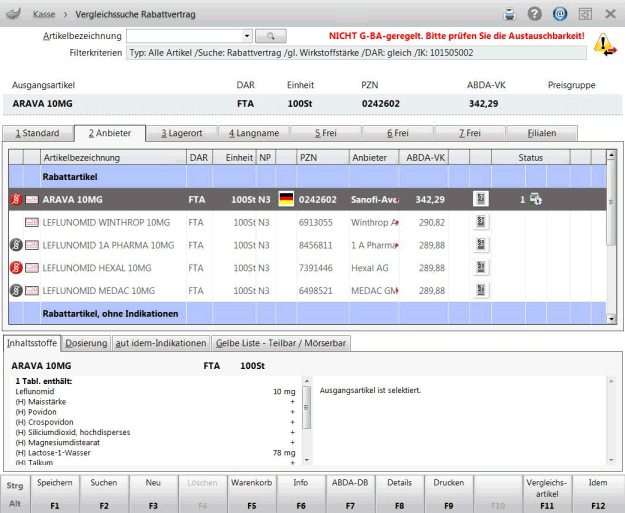Click the Drucken F9 button
The image size is (625, 513).
point(449,494)
